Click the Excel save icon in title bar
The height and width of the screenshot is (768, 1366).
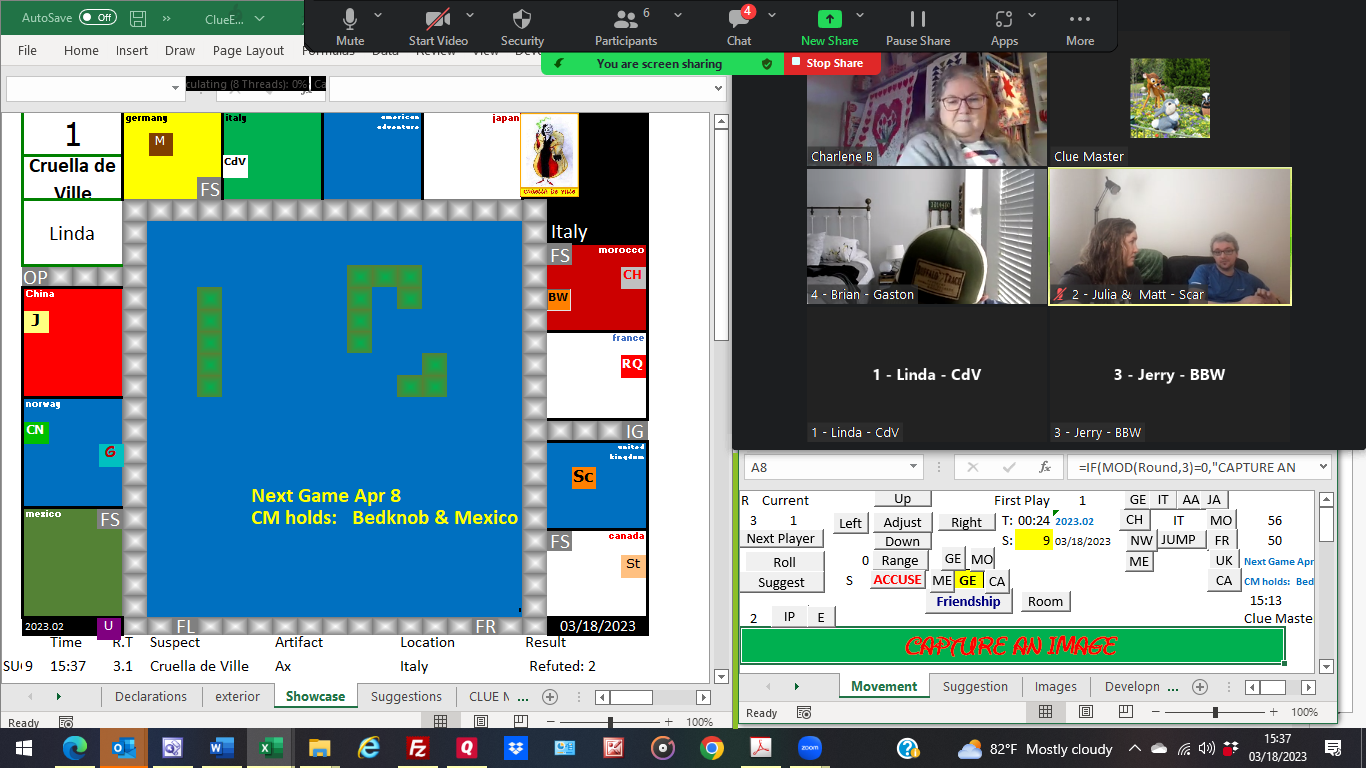tap(138, 18)
